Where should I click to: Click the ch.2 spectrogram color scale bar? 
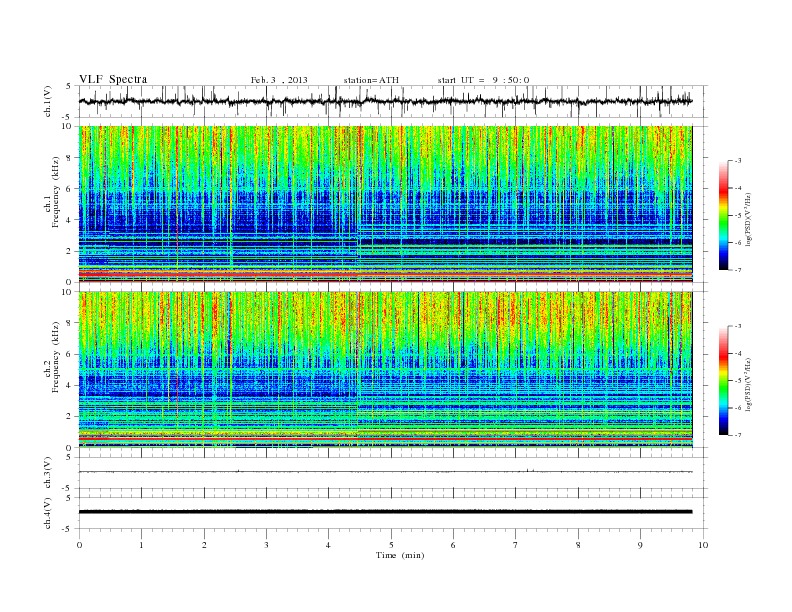pos(723,380)
